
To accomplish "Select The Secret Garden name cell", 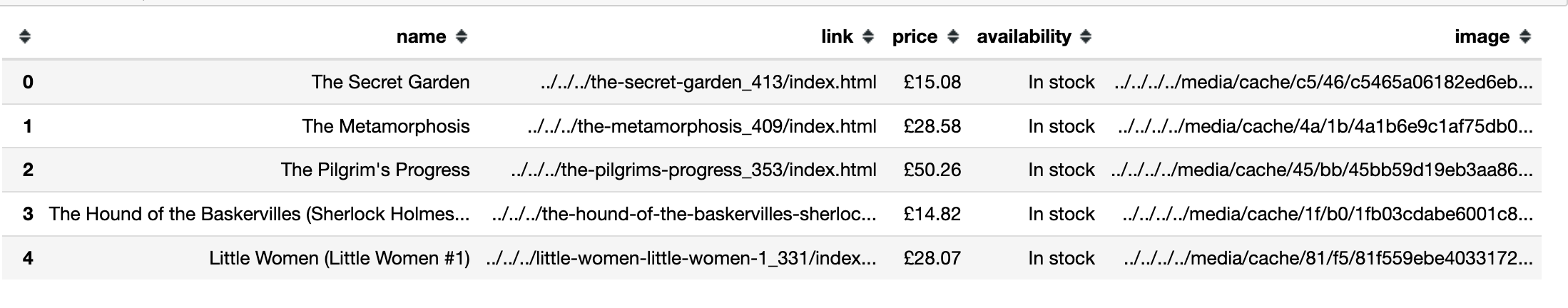I will pyautogui.click(x=390, y=83).
